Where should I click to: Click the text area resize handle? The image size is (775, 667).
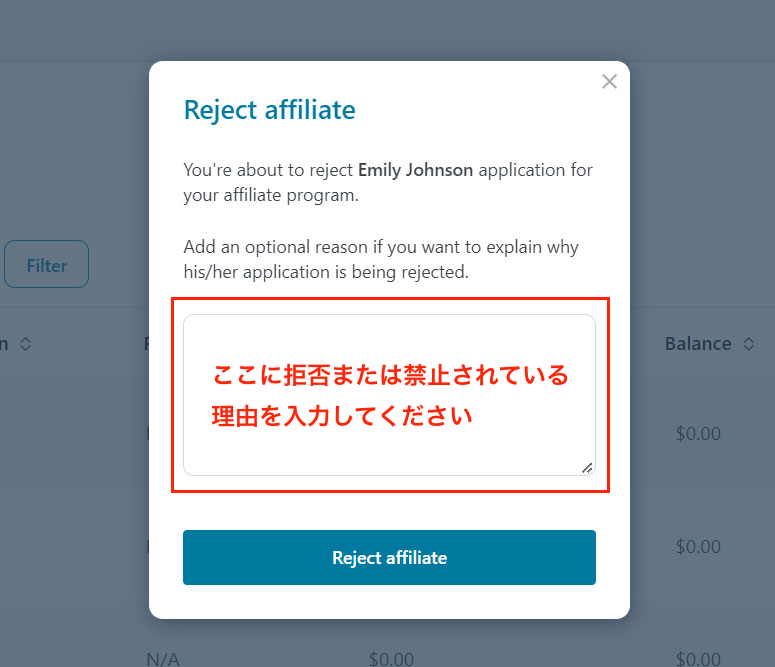pos(587,467)
